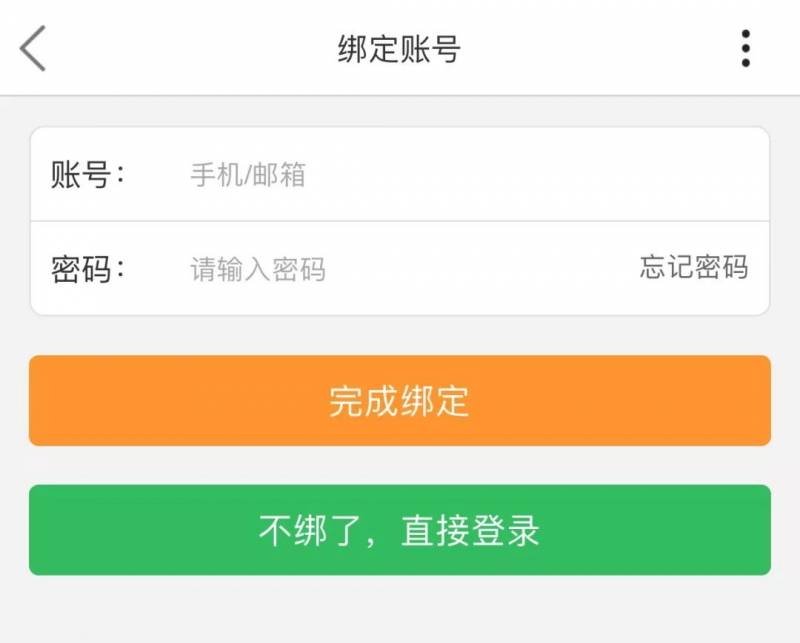Click the 密码 field label
The width and height of the screenshot is (800, 643).
coord(88,269)
